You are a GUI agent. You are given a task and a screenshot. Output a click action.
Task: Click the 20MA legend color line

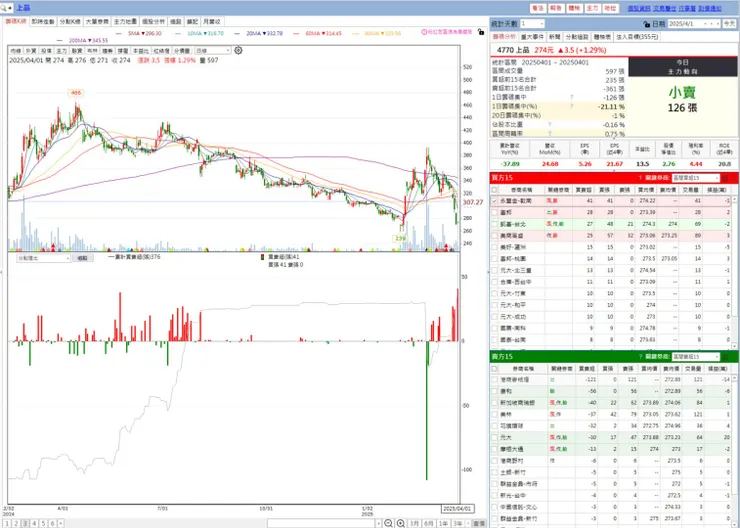[237, 34]
